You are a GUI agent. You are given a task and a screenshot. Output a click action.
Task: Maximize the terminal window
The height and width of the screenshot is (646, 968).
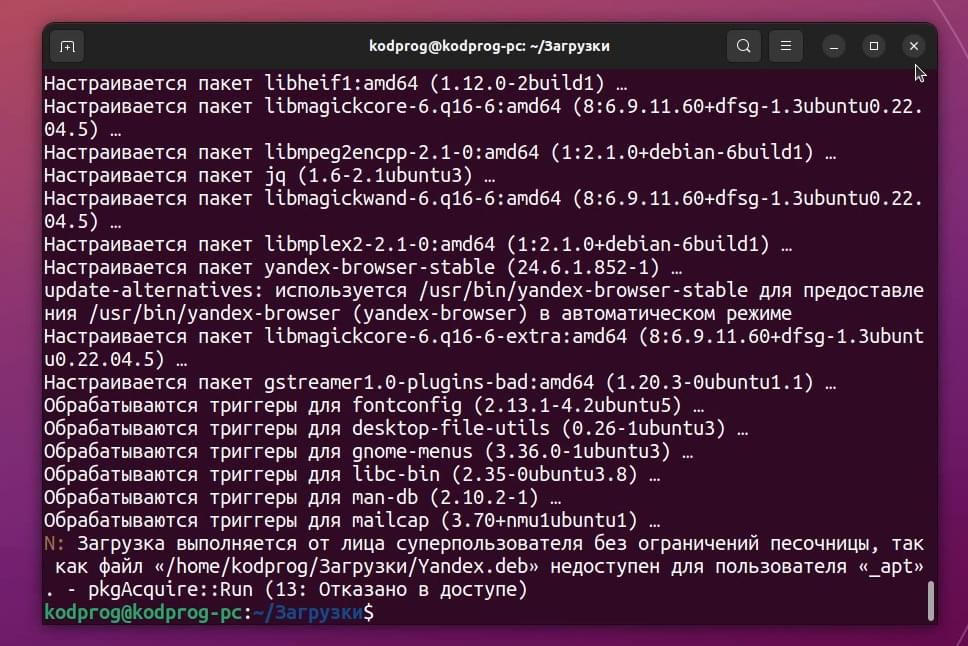point(874,46)
